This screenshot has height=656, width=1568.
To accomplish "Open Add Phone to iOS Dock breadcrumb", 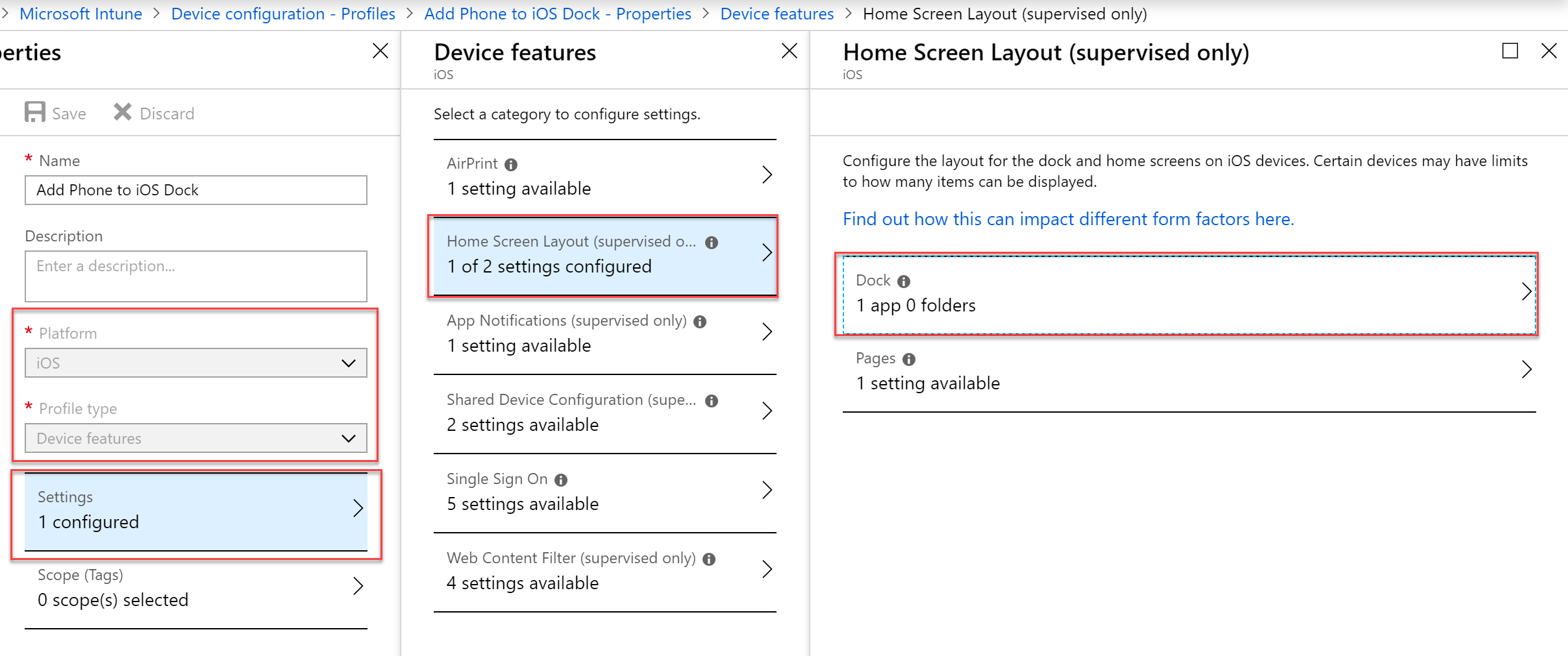I will click(x=558, y=14).
